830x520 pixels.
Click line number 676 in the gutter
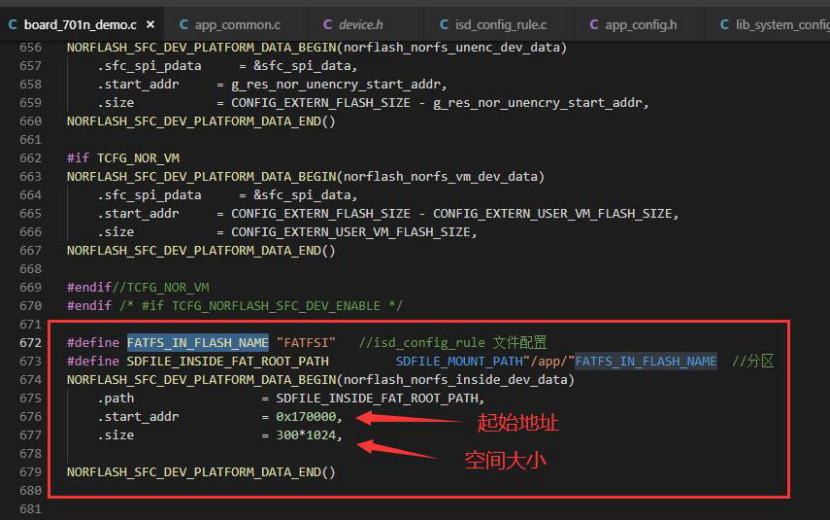pos(30,417)
